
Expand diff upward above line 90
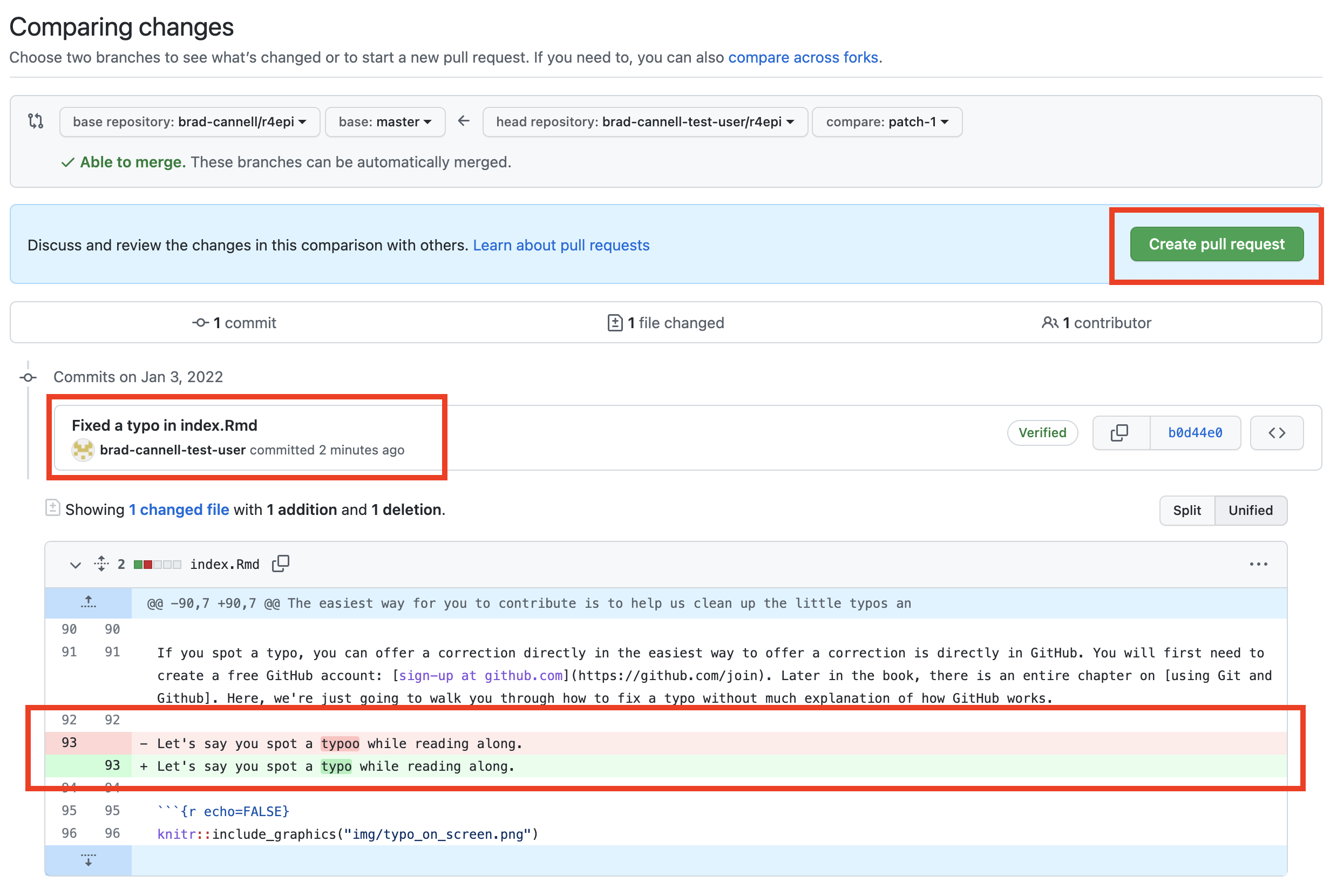(88, 603)
